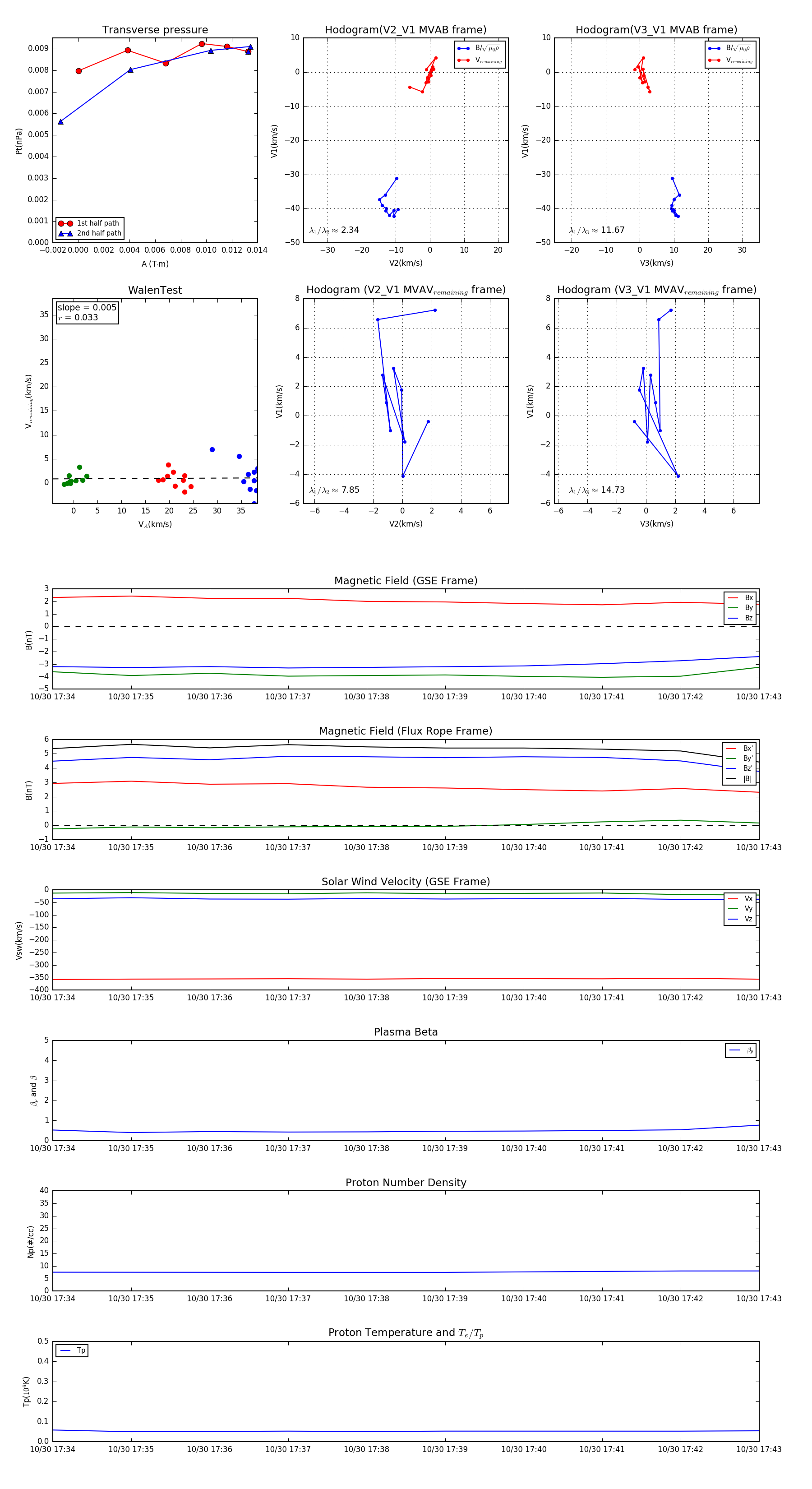
Task: Click the 'Vz' legend entry in solar wind plot
Action: 740,919
